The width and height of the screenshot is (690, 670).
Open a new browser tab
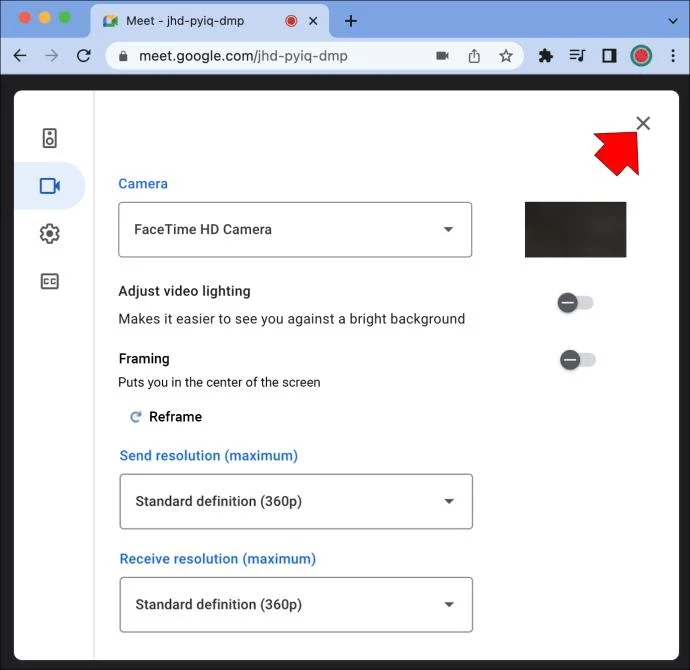(351, 21)
